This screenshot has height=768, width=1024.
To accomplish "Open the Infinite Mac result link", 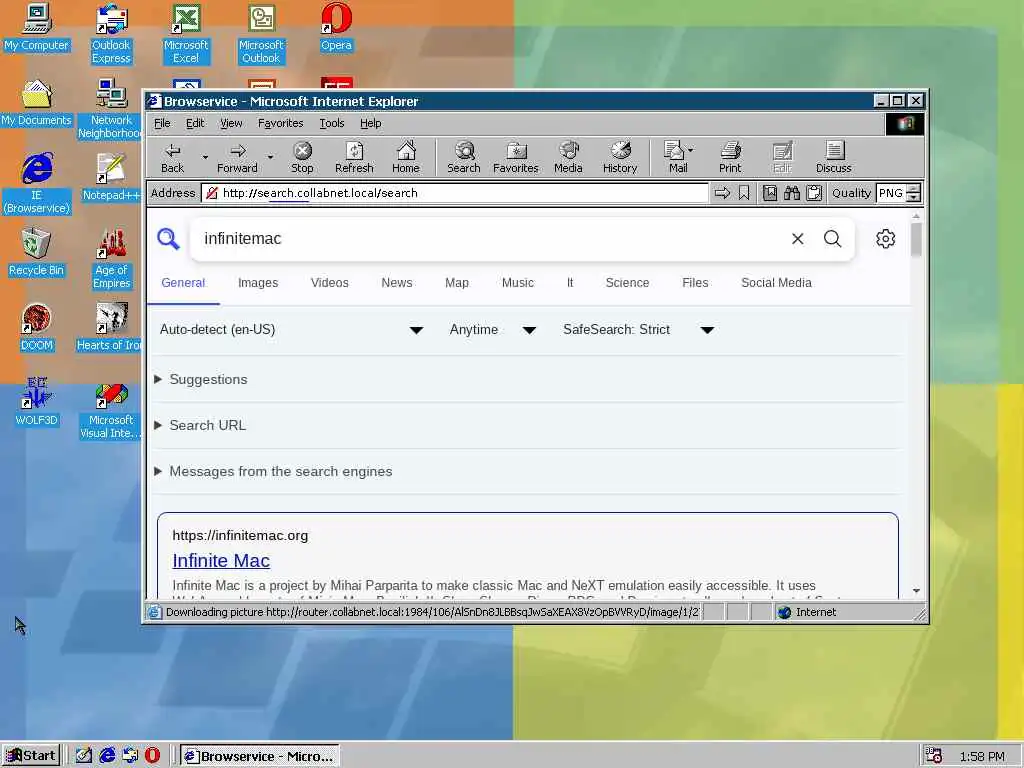I will pos(221,561).
